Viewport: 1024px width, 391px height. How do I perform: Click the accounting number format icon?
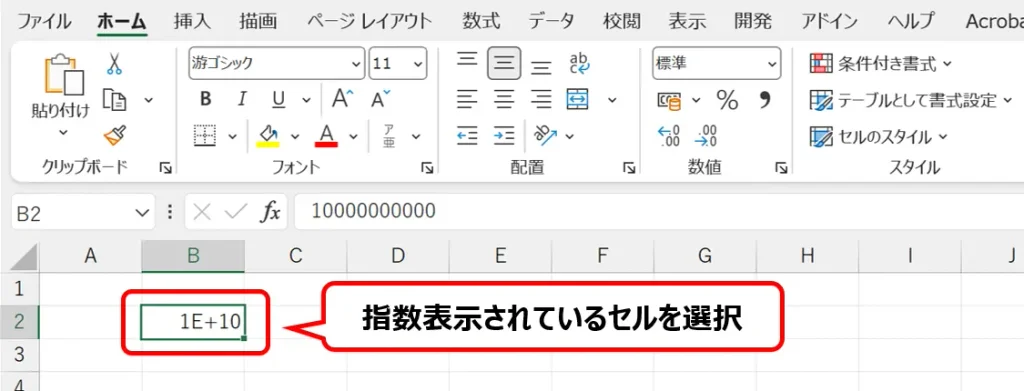pyautogui.click(x=669, y=100)
